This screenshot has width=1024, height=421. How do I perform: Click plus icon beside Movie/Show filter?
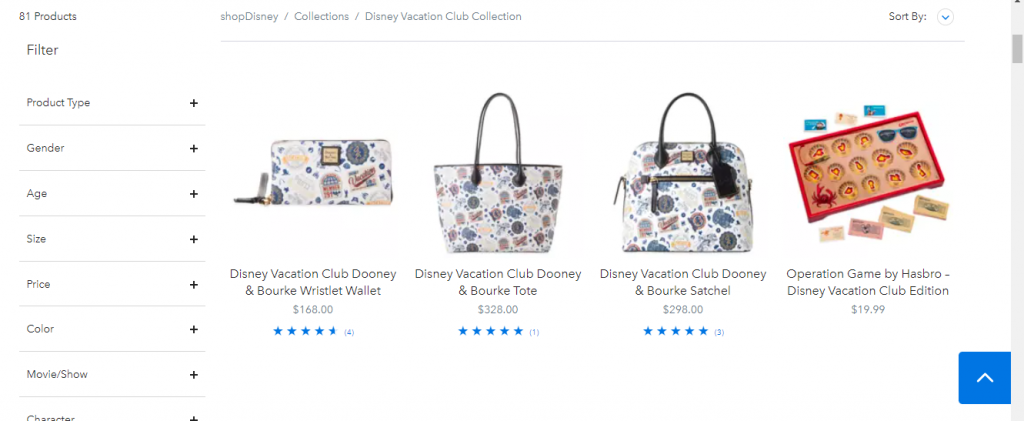pyautogui.click(x=193, y=375)
